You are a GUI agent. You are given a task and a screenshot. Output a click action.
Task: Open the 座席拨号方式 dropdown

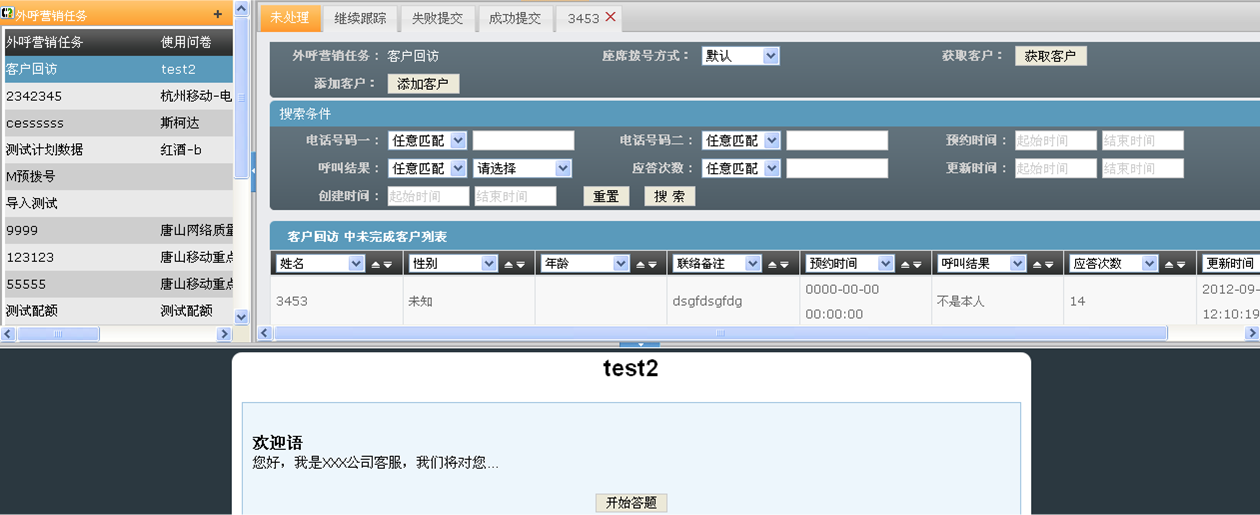771,56
